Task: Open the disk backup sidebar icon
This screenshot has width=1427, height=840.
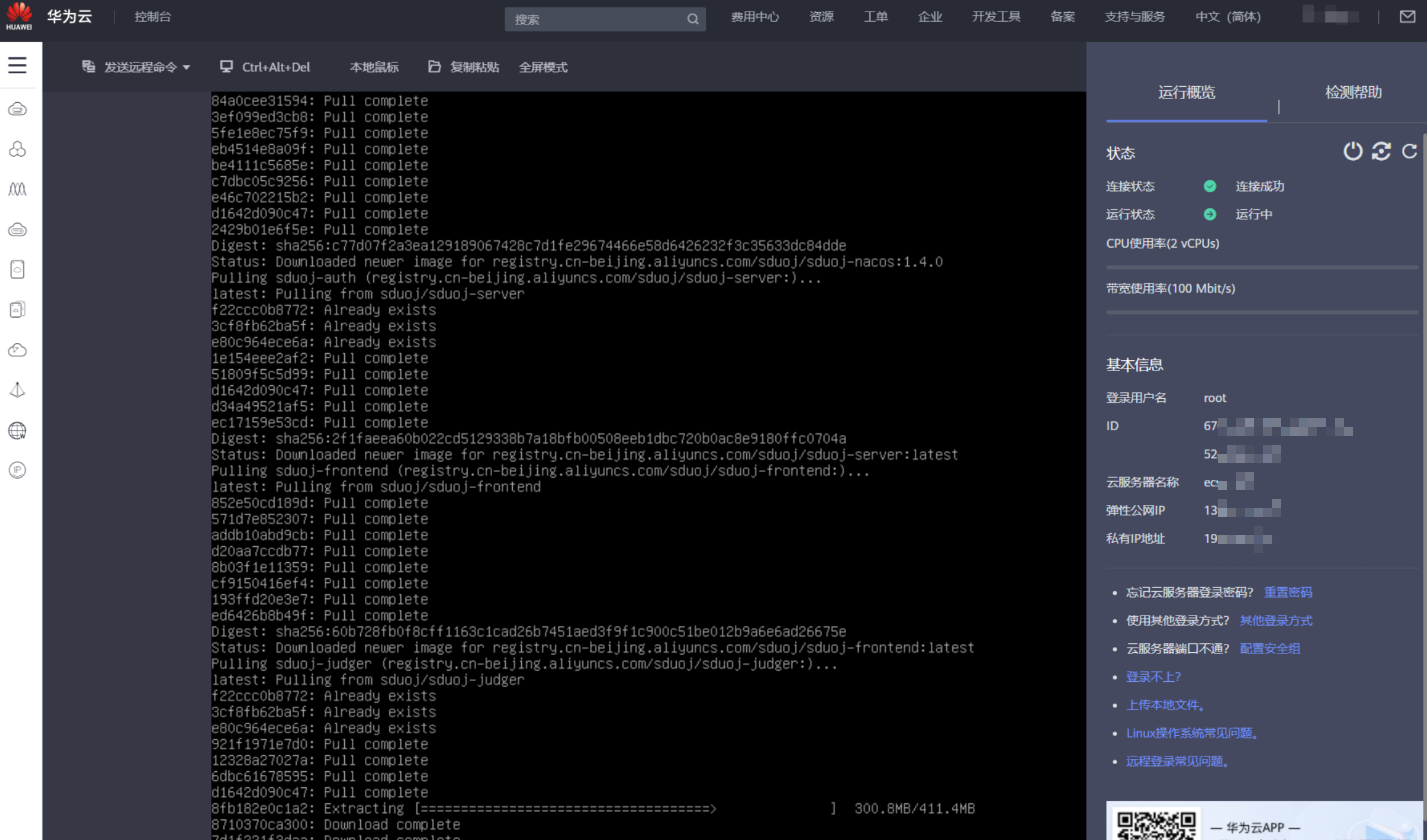Action: (x=17, y=309)
